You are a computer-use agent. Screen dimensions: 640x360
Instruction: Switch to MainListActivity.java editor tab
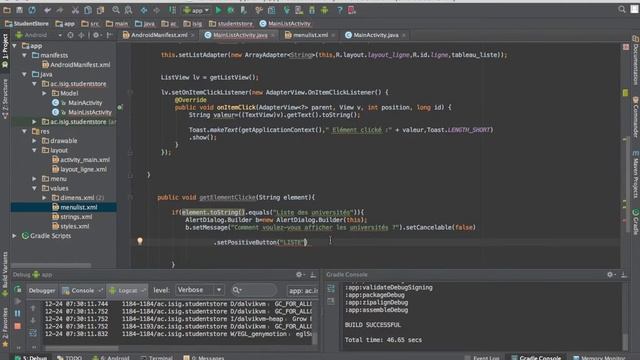(240, 35)
